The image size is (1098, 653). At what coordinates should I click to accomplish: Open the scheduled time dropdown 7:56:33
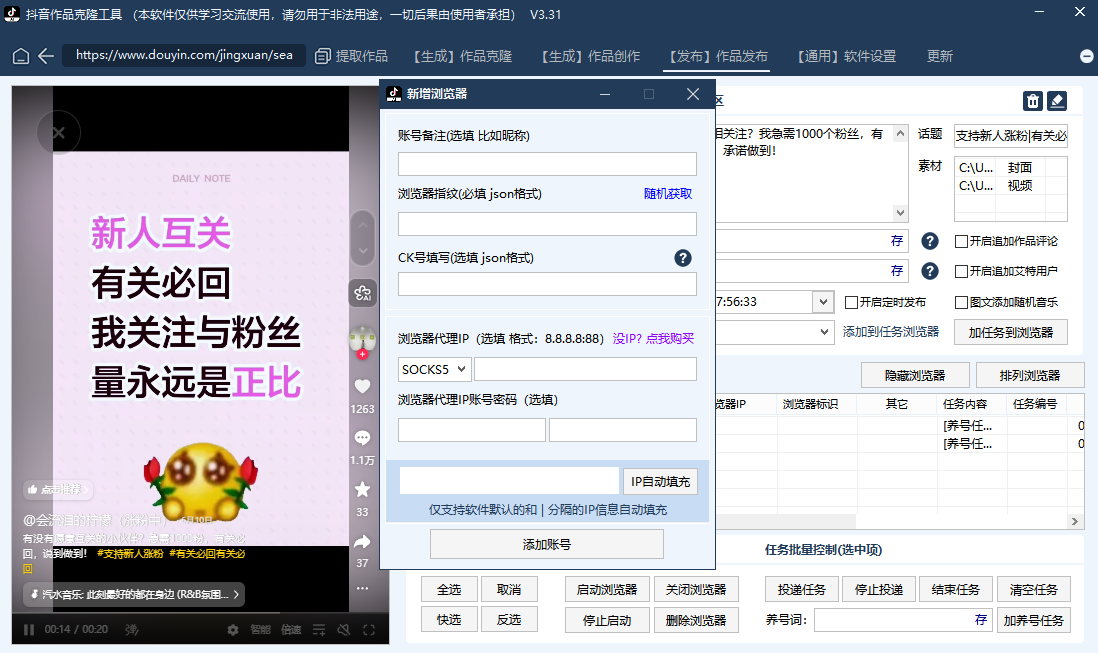point(823,302)
